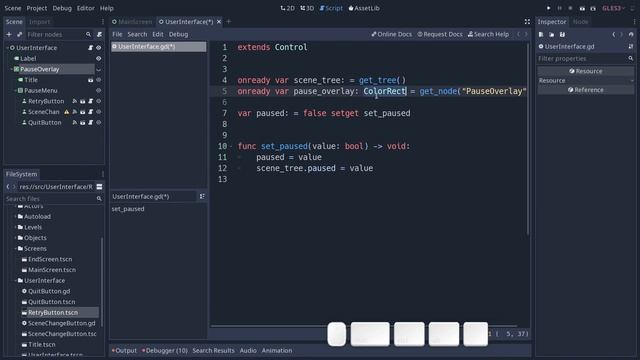Toggle visibility of RetryButton node

[x=98, y=101]
